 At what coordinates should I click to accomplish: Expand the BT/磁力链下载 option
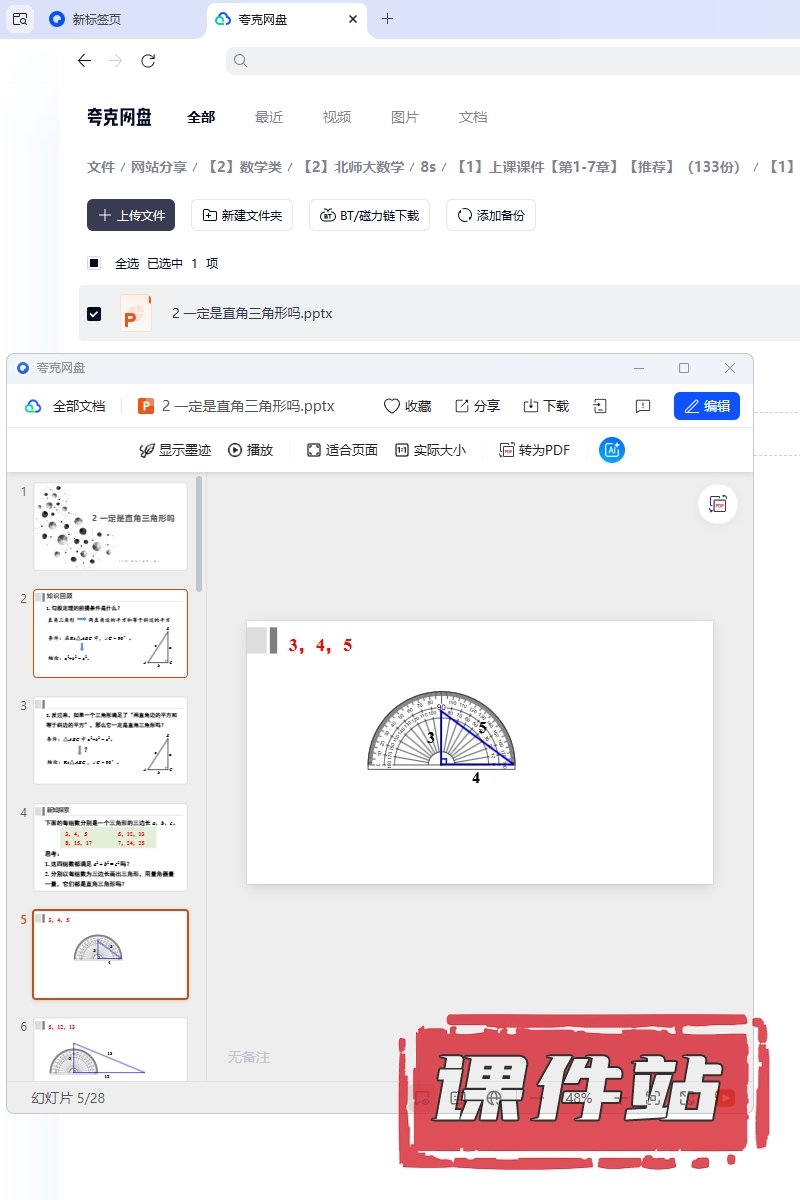point(370,215)
